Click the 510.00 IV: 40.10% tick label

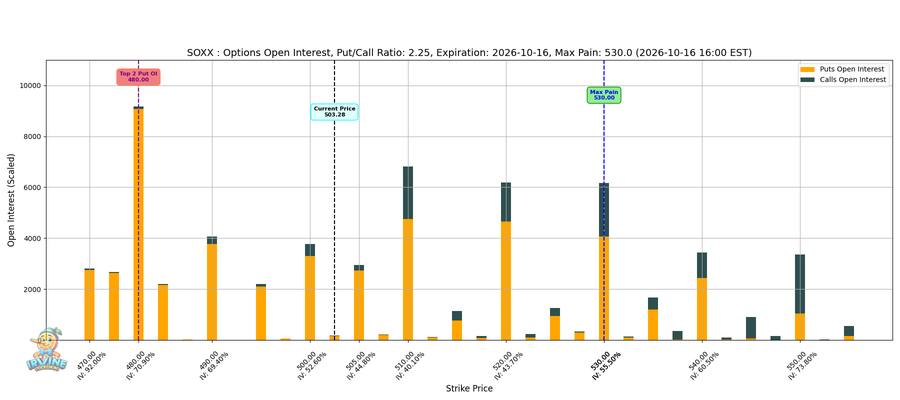[x=409, y=364]
